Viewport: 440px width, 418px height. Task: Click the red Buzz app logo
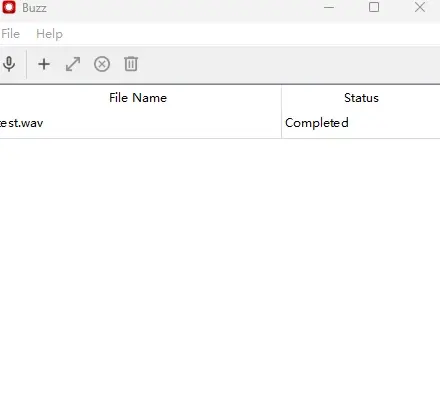[x=9, y=7]
